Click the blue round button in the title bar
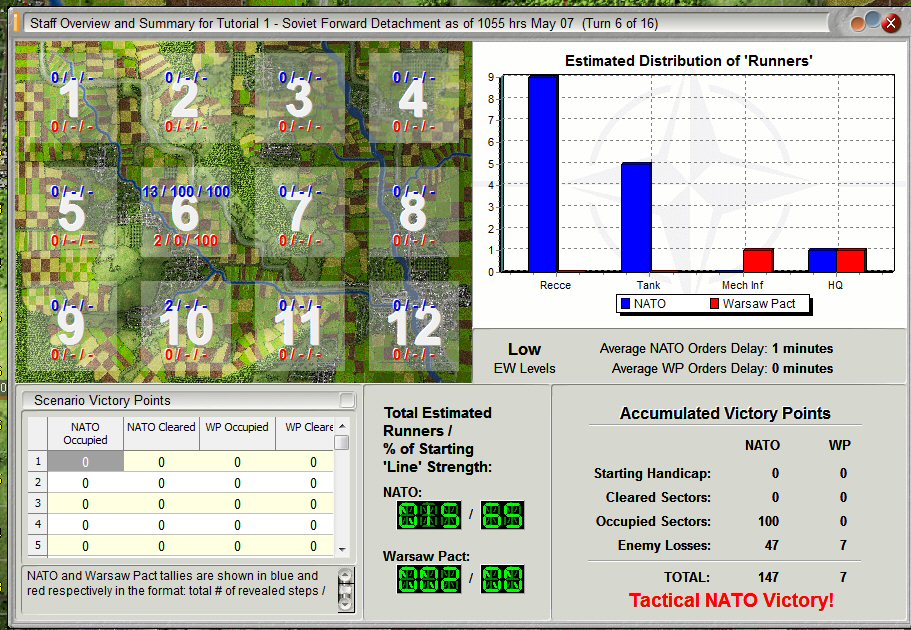 pyautogui.click(x=873, y=20)
